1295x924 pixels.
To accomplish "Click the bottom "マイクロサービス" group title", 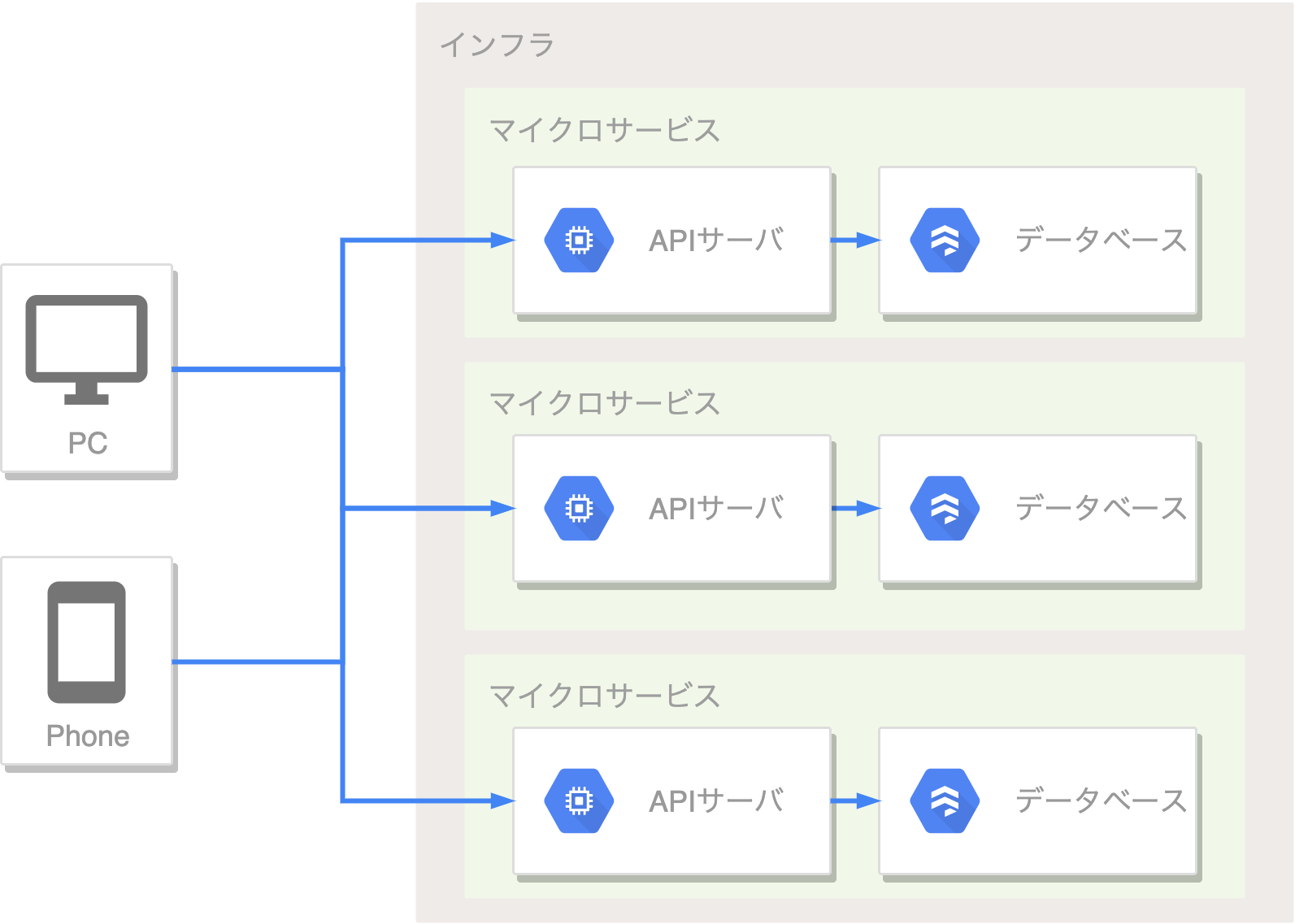I will (605, 696).
